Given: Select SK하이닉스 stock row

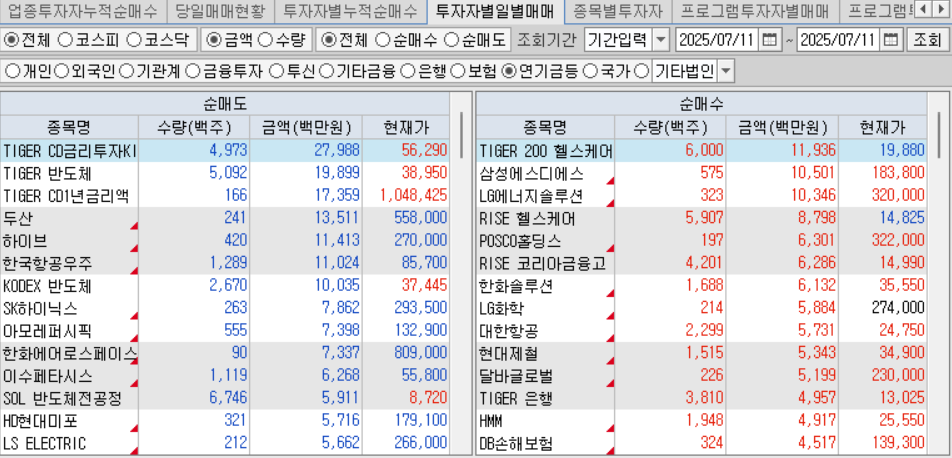Looking at the screenshot, I should [225, 308].
